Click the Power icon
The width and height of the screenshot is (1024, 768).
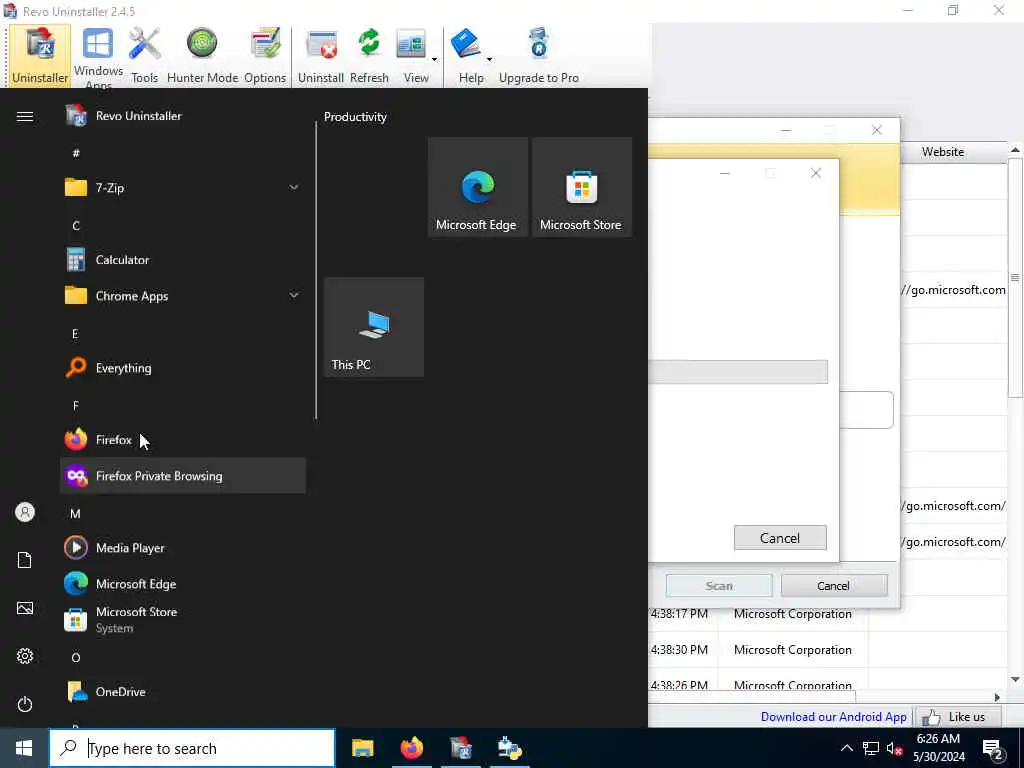pos(25,704)
